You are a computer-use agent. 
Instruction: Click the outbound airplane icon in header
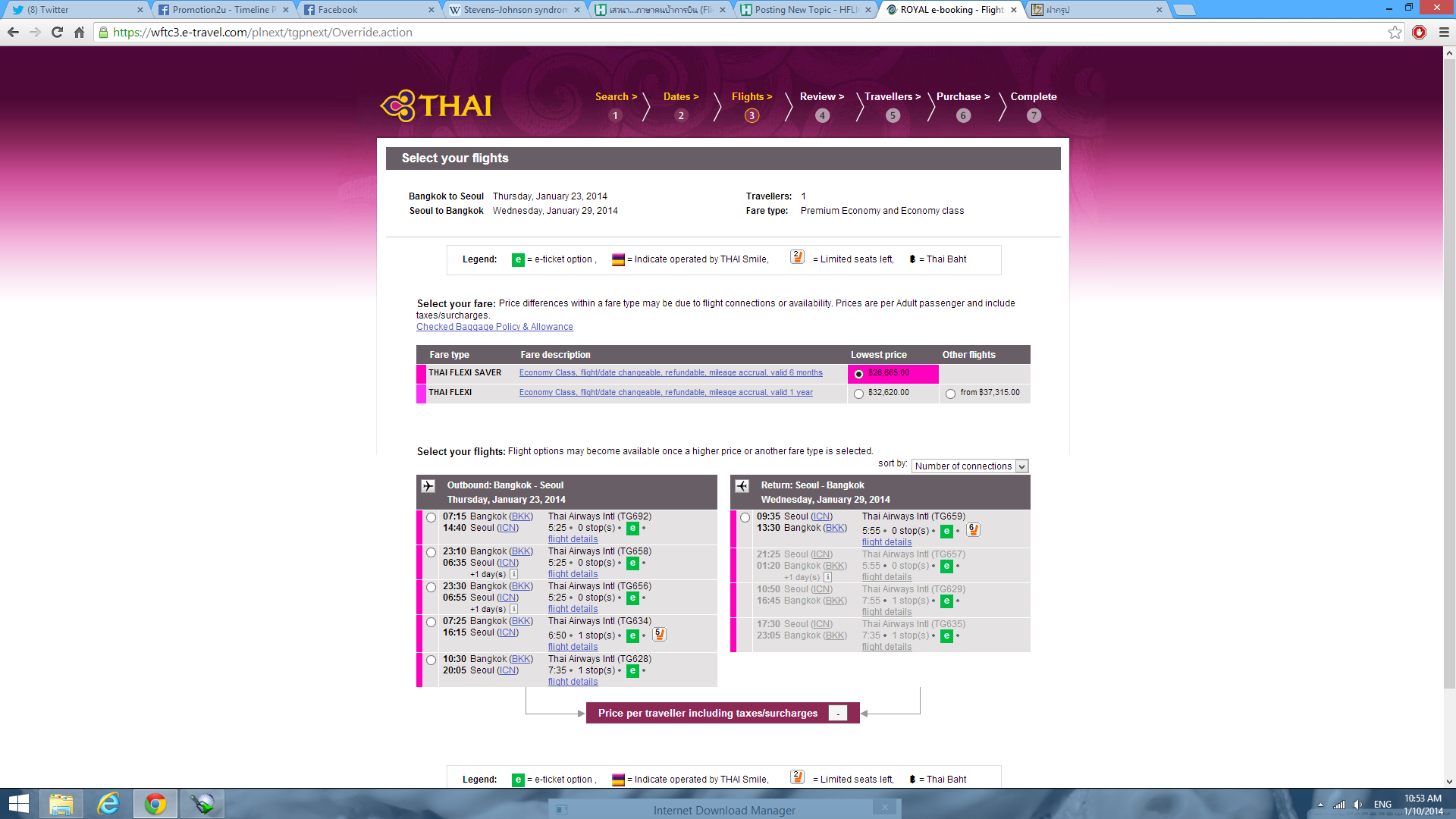(428, 486)
